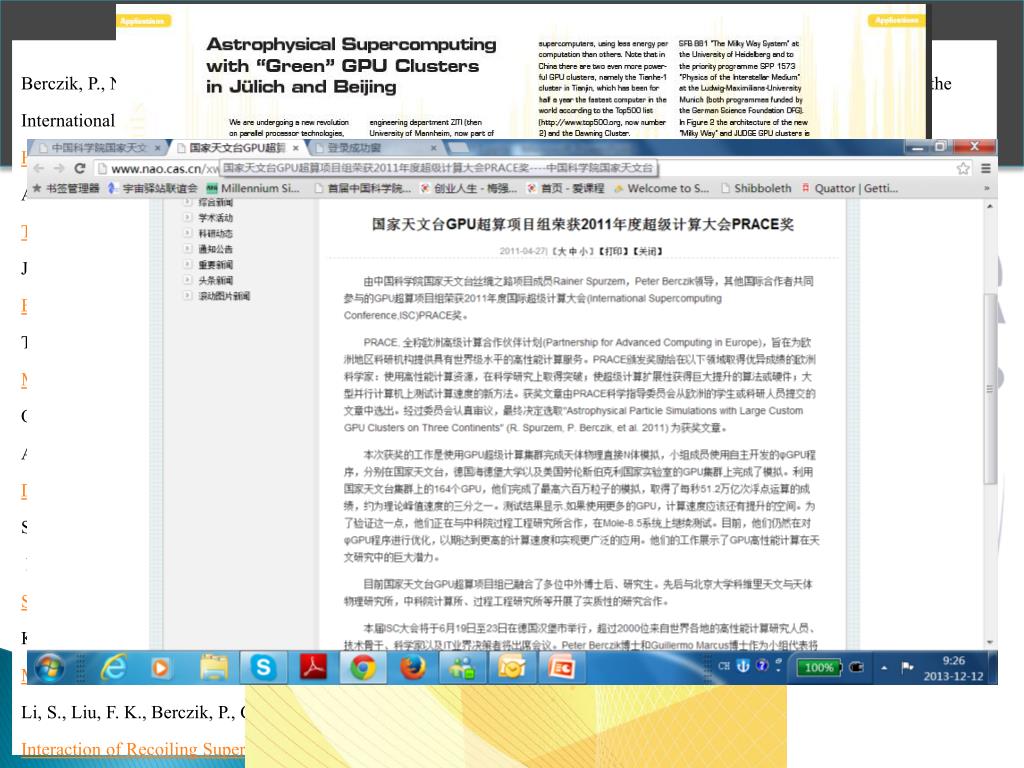The height and width of the screenshot is (768, 1024).
Task: Expand the bookmarks bar overflow chevron
Action: click(987, 188)
